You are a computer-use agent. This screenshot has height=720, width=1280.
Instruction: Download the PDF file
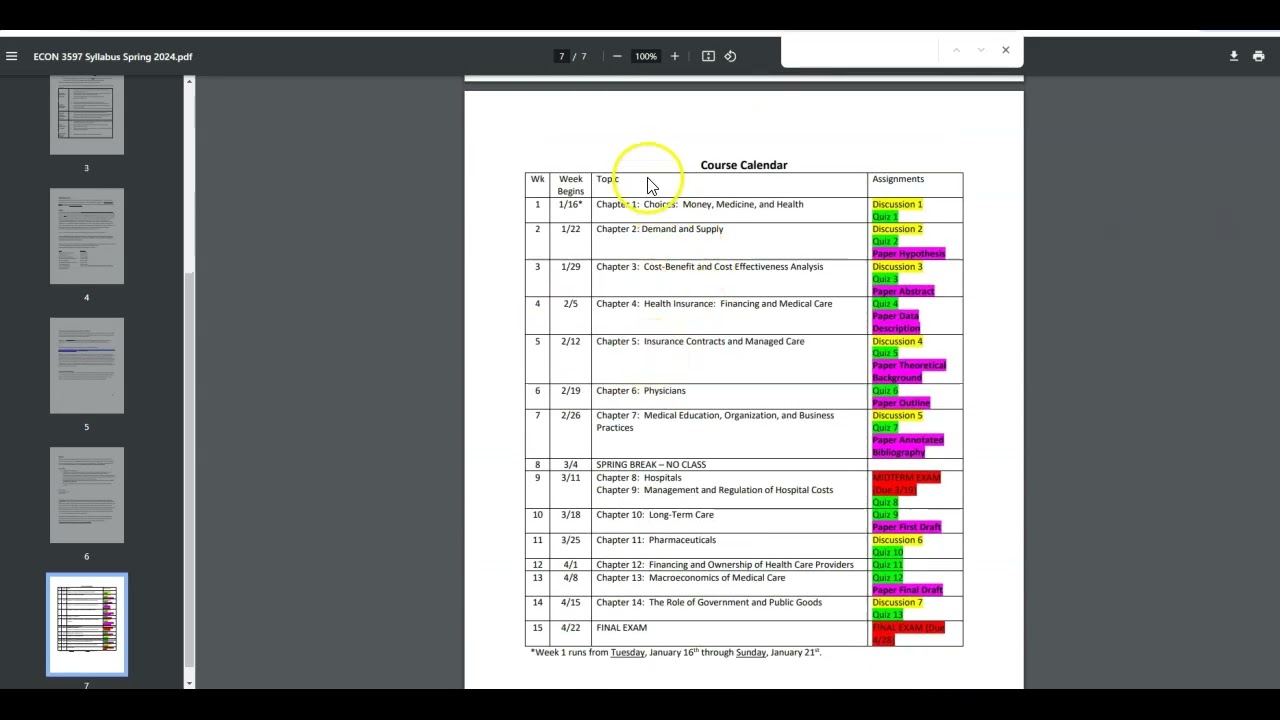(x=1234, y=56)
